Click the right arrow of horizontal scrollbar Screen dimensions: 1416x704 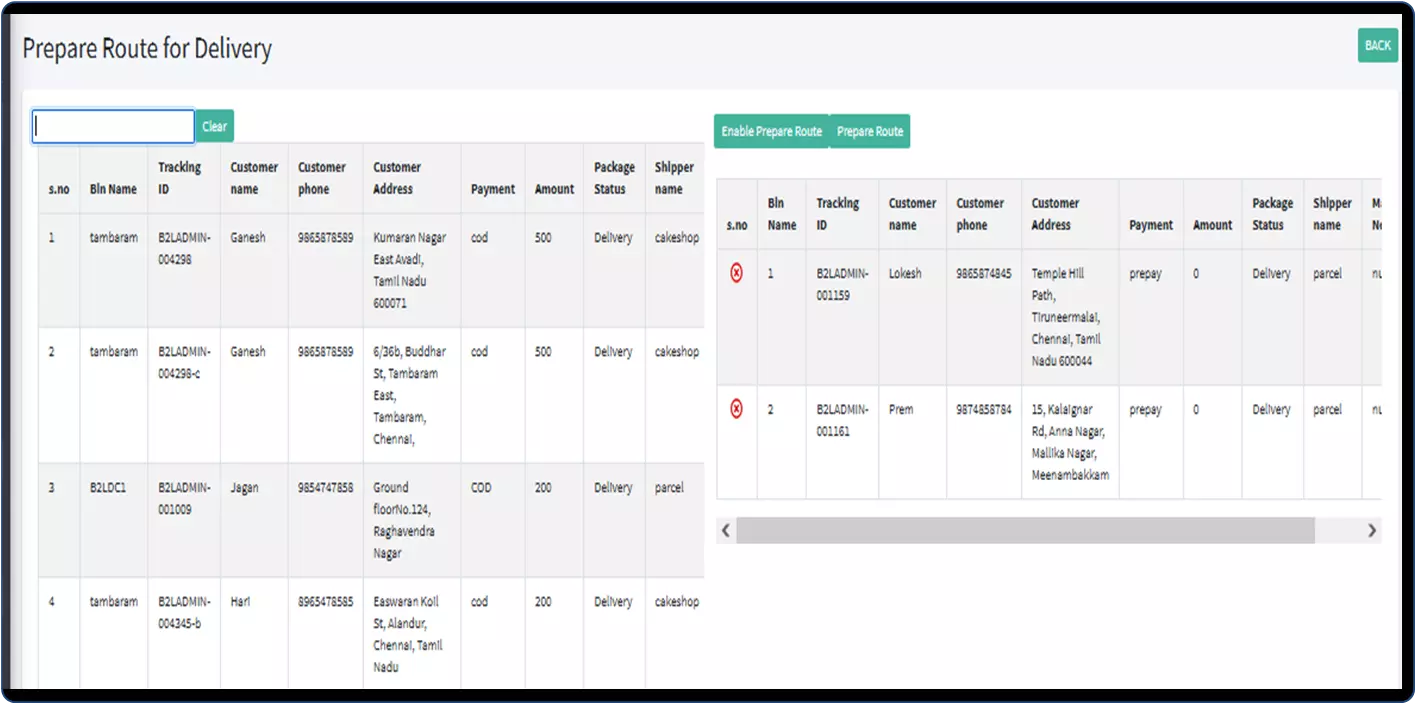(x=1371, y=531)
